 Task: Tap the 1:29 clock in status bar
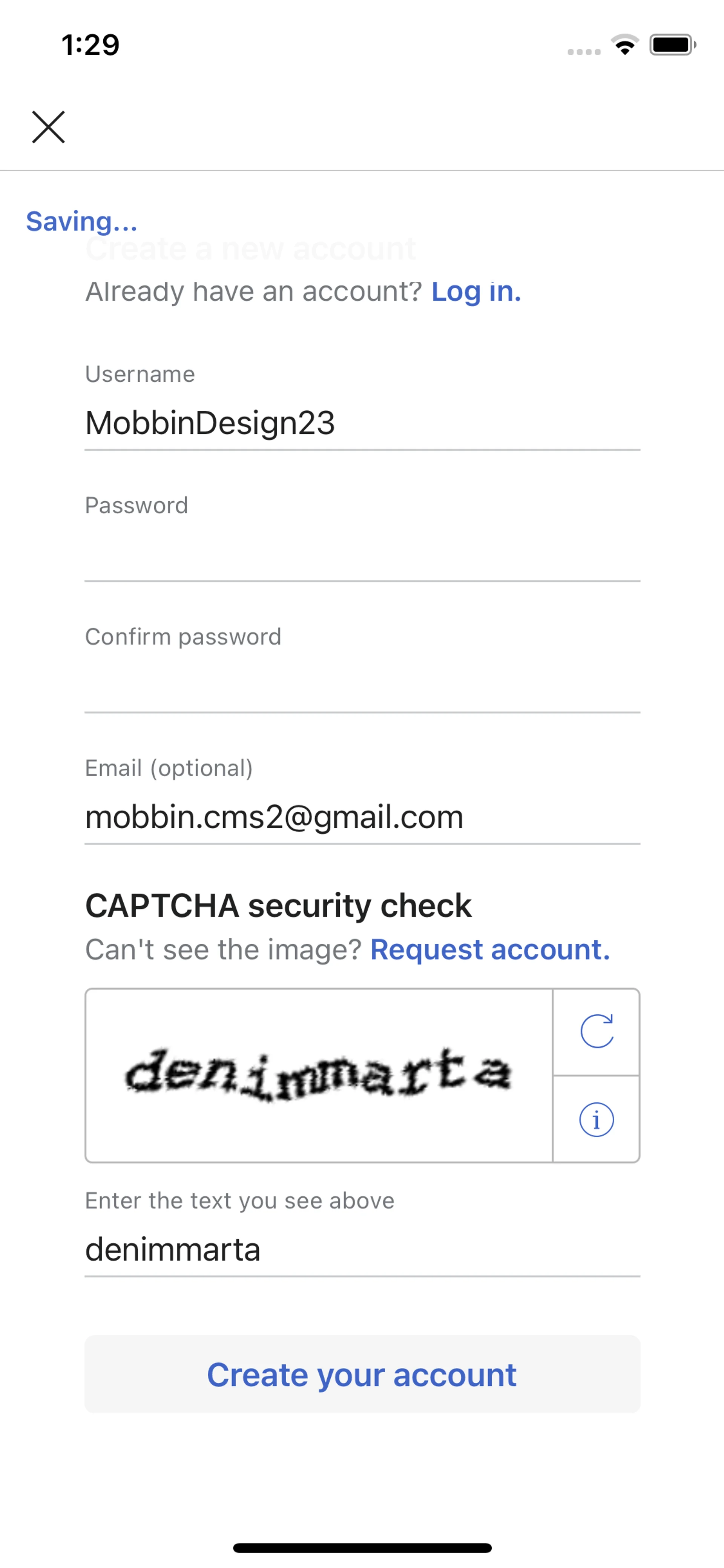(x=90, y=45)
